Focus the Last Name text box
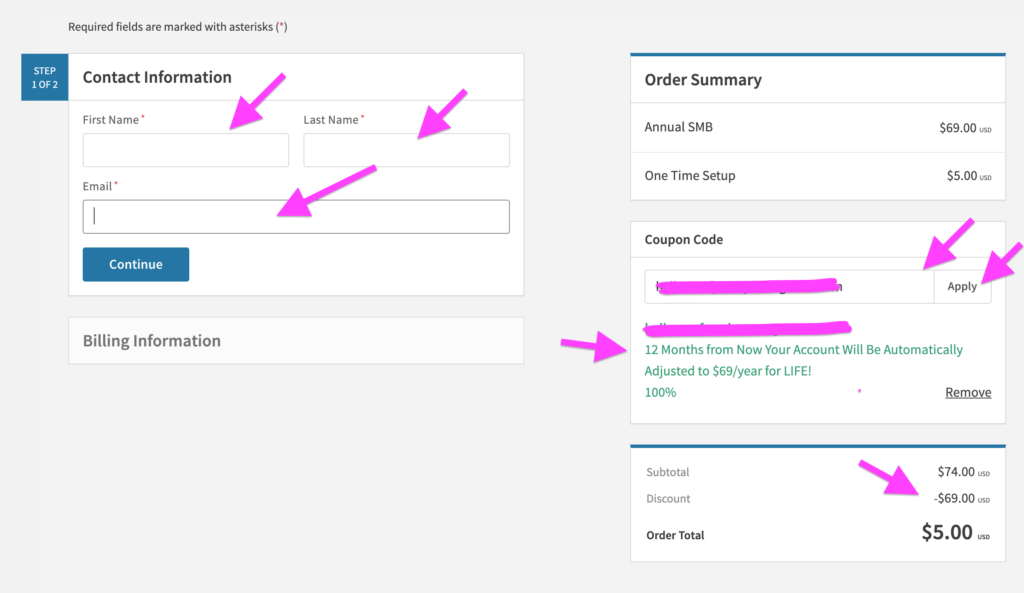 point(406,150)
